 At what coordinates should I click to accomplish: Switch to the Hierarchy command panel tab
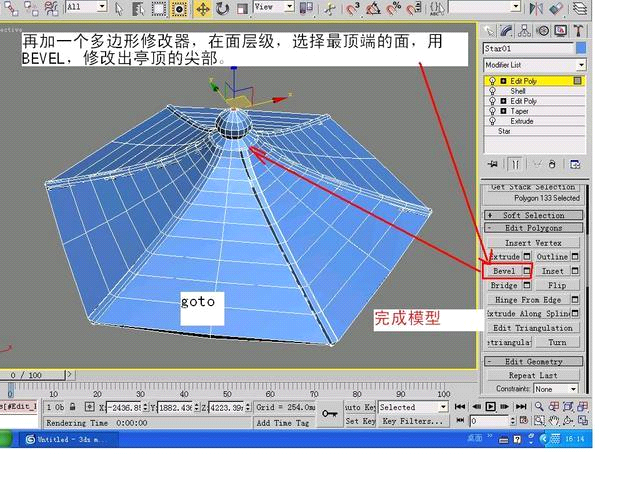[524, 31]
